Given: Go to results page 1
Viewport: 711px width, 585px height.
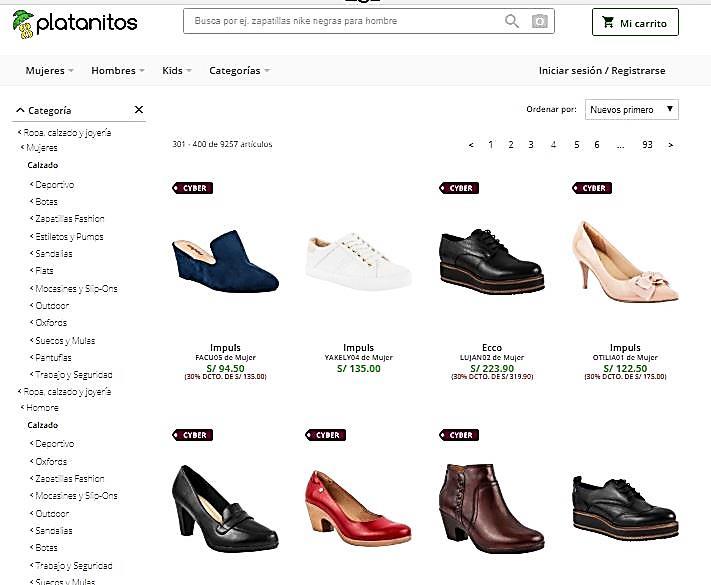Looking at the screenshot, I should click(491, 145).
